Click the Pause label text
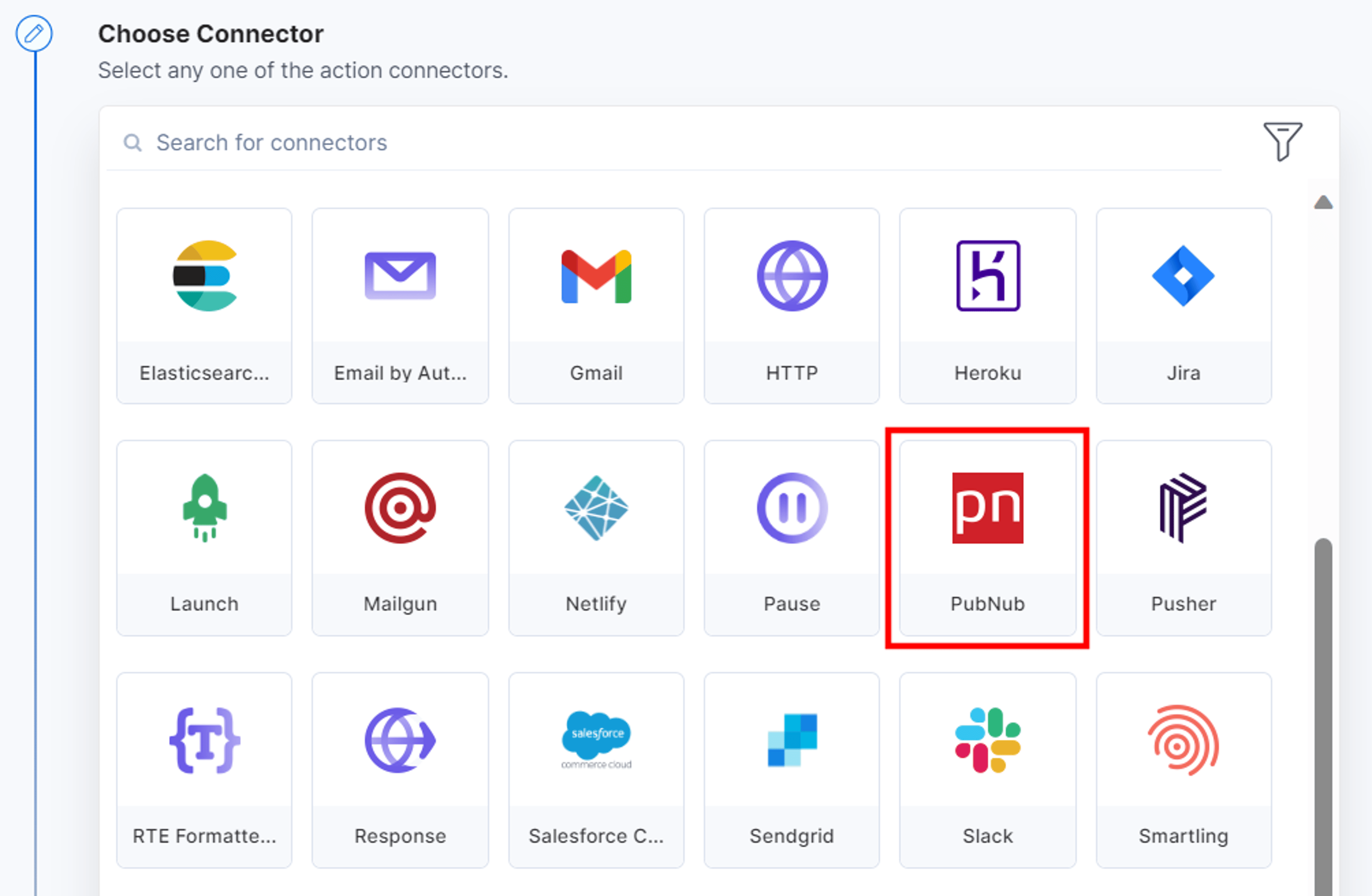The width and height of the screenshot is (1372, 896). pos(792,604)
